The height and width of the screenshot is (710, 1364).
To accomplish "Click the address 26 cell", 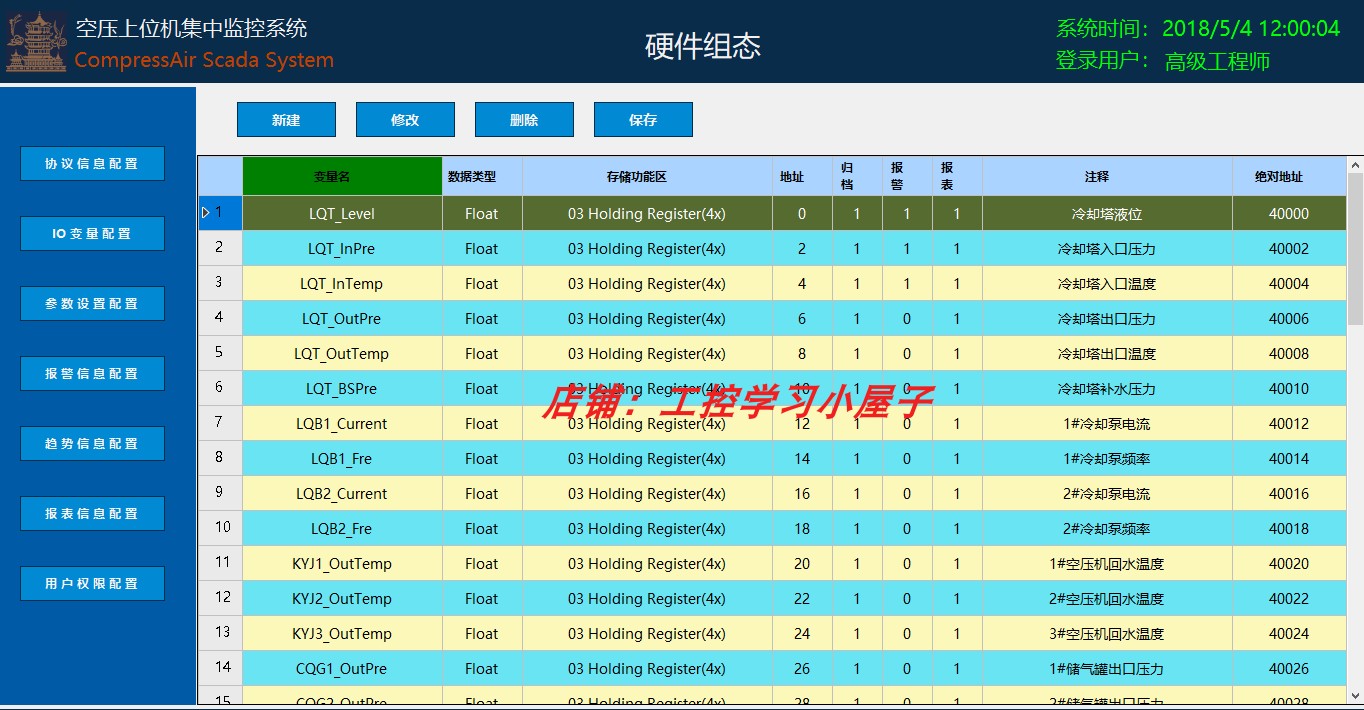I will click(802, 668).
